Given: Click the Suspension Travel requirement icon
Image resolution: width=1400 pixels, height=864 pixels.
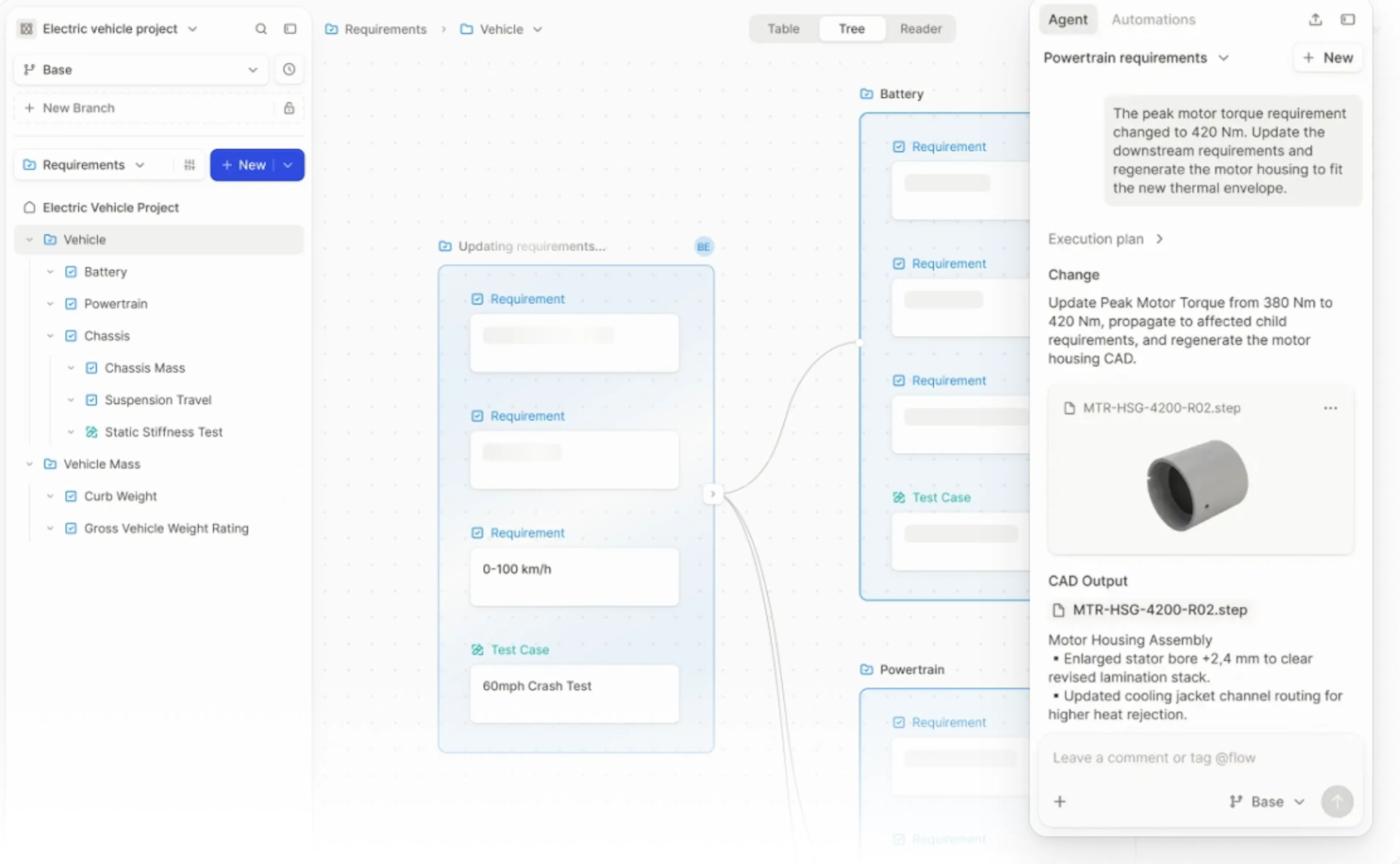Looking at the screenshot, I should 92,400.
